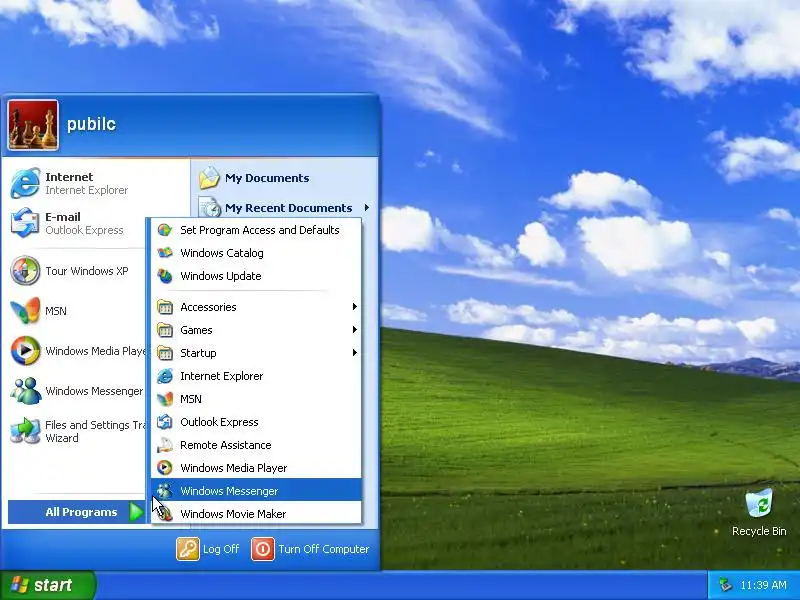The image size is (800, 600).
Task: Click the Remote Assistance icon
Action: click(165, 445)
